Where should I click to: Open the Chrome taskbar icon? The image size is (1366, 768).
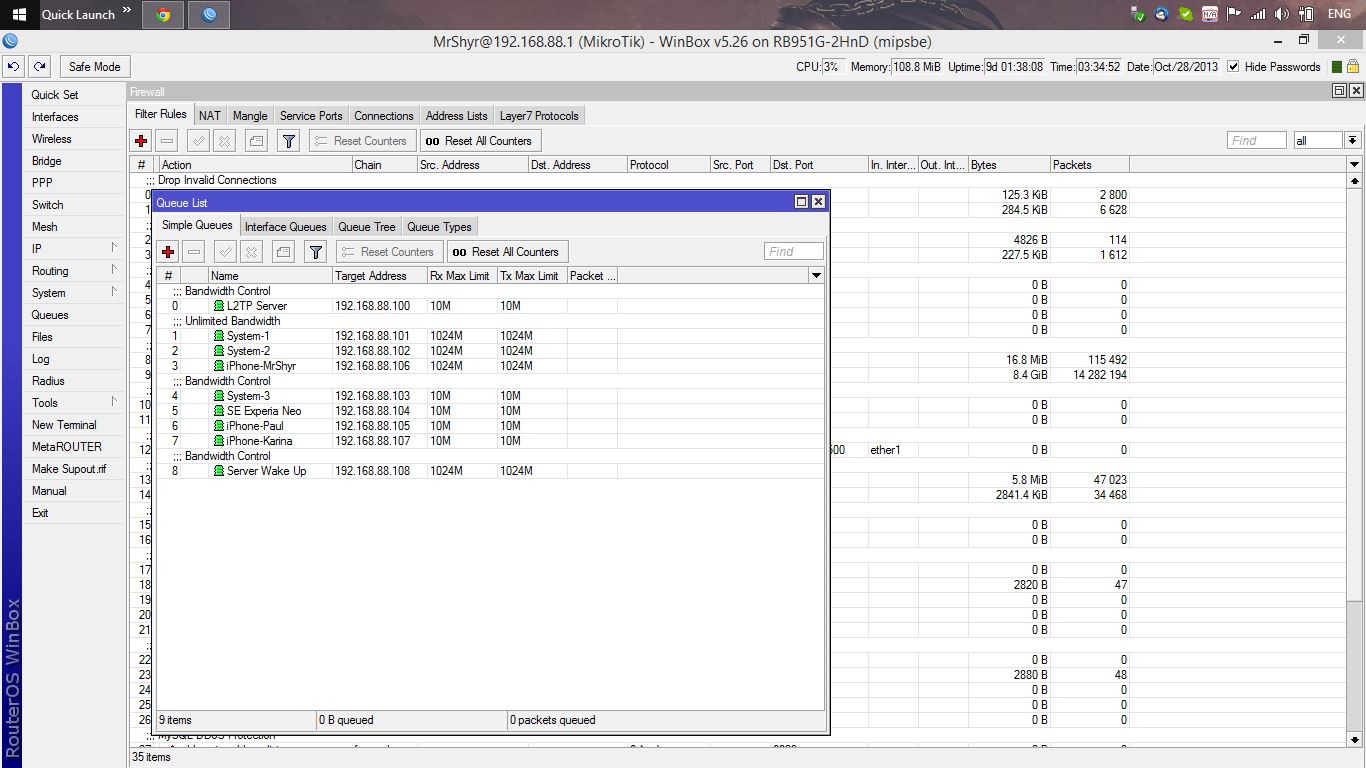[163, 14]
